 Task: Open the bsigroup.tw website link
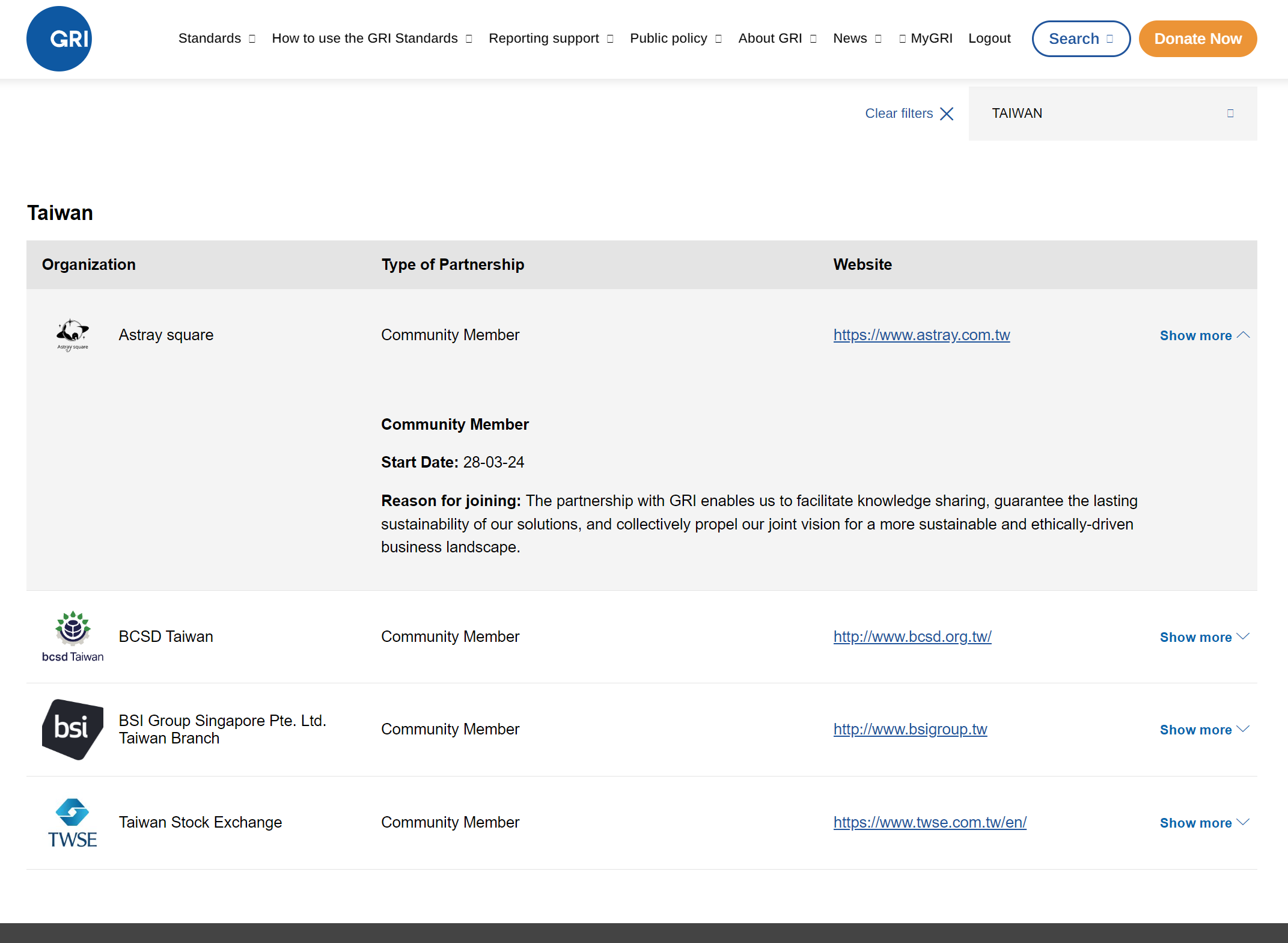910,729
